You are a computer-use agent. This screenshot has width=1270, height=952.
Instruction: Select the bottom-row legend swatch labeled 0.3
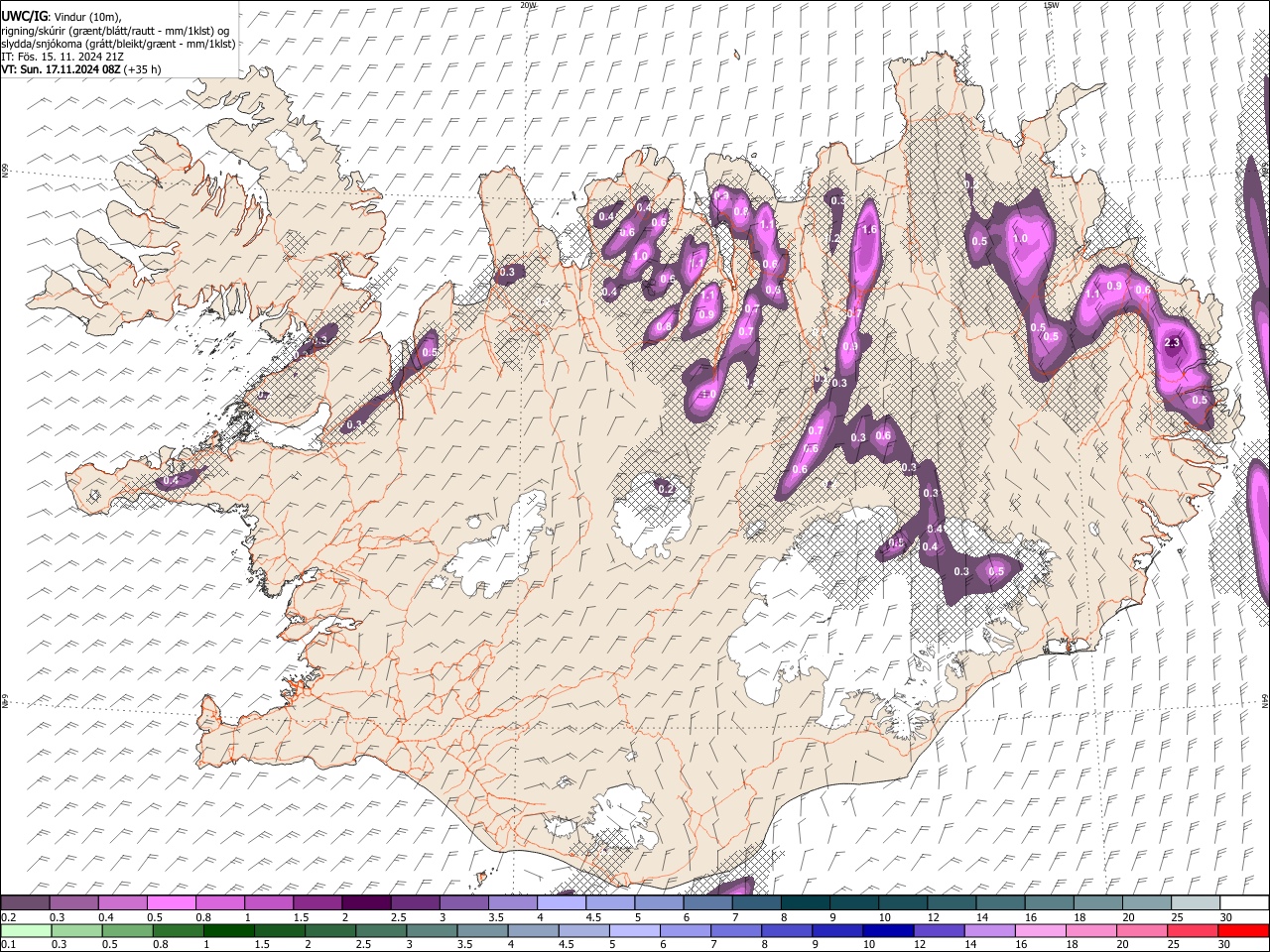(x=76, y=930)
